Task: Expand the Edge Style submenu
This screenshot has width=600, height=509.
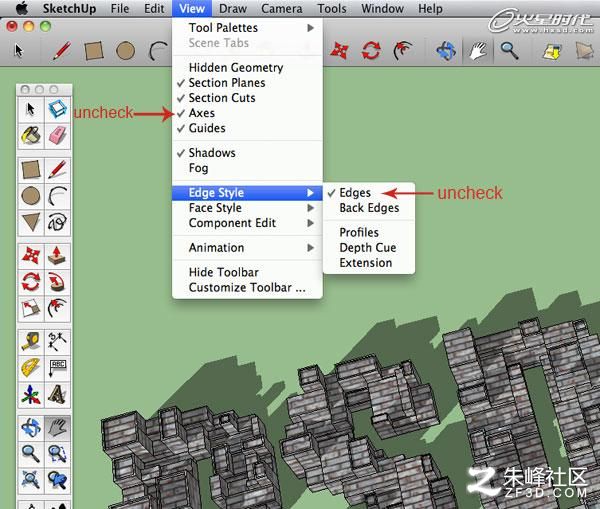Action: click(247, 193)
